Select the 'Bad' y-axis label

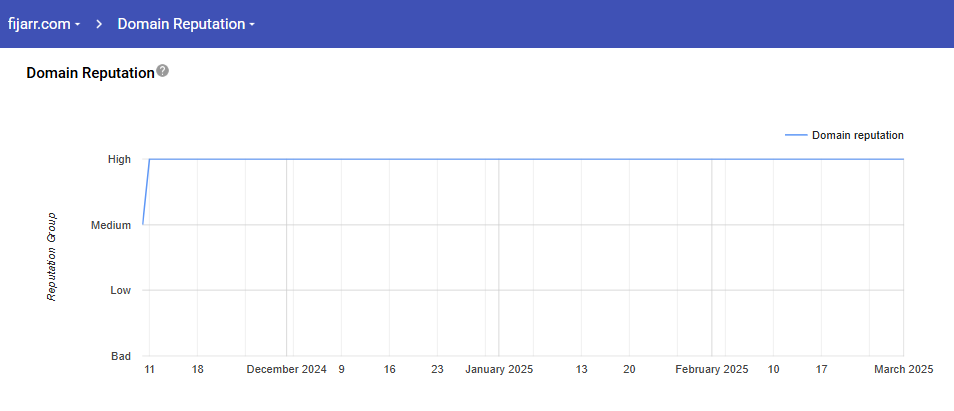tap(120, 357)
